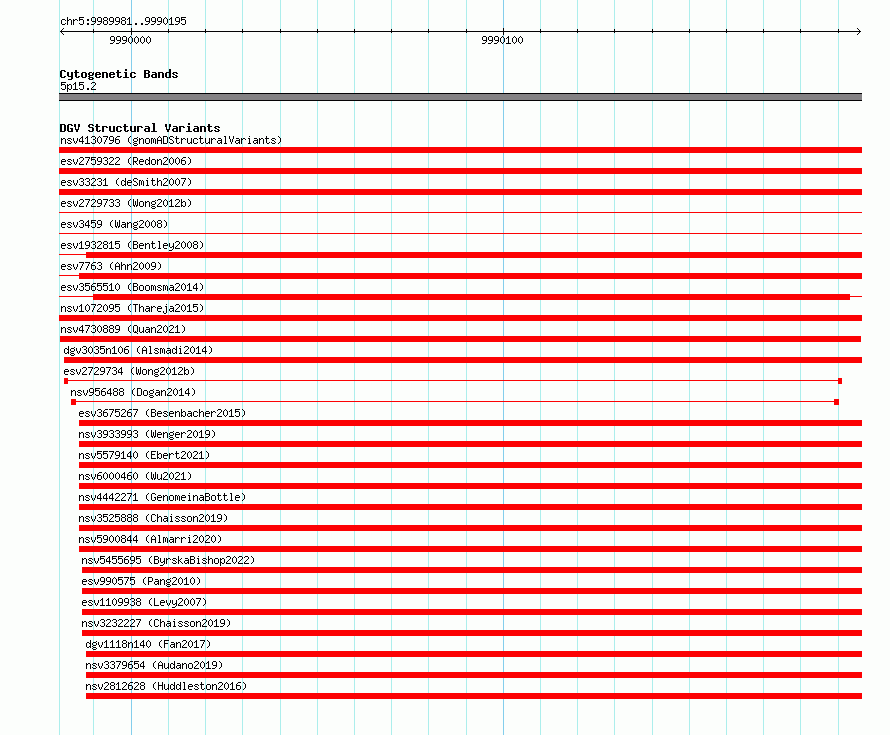The width and height of the screenshot is (890, 735).
Task: Click the Cytogenetic Bands track title
Action: coord(119,74)
